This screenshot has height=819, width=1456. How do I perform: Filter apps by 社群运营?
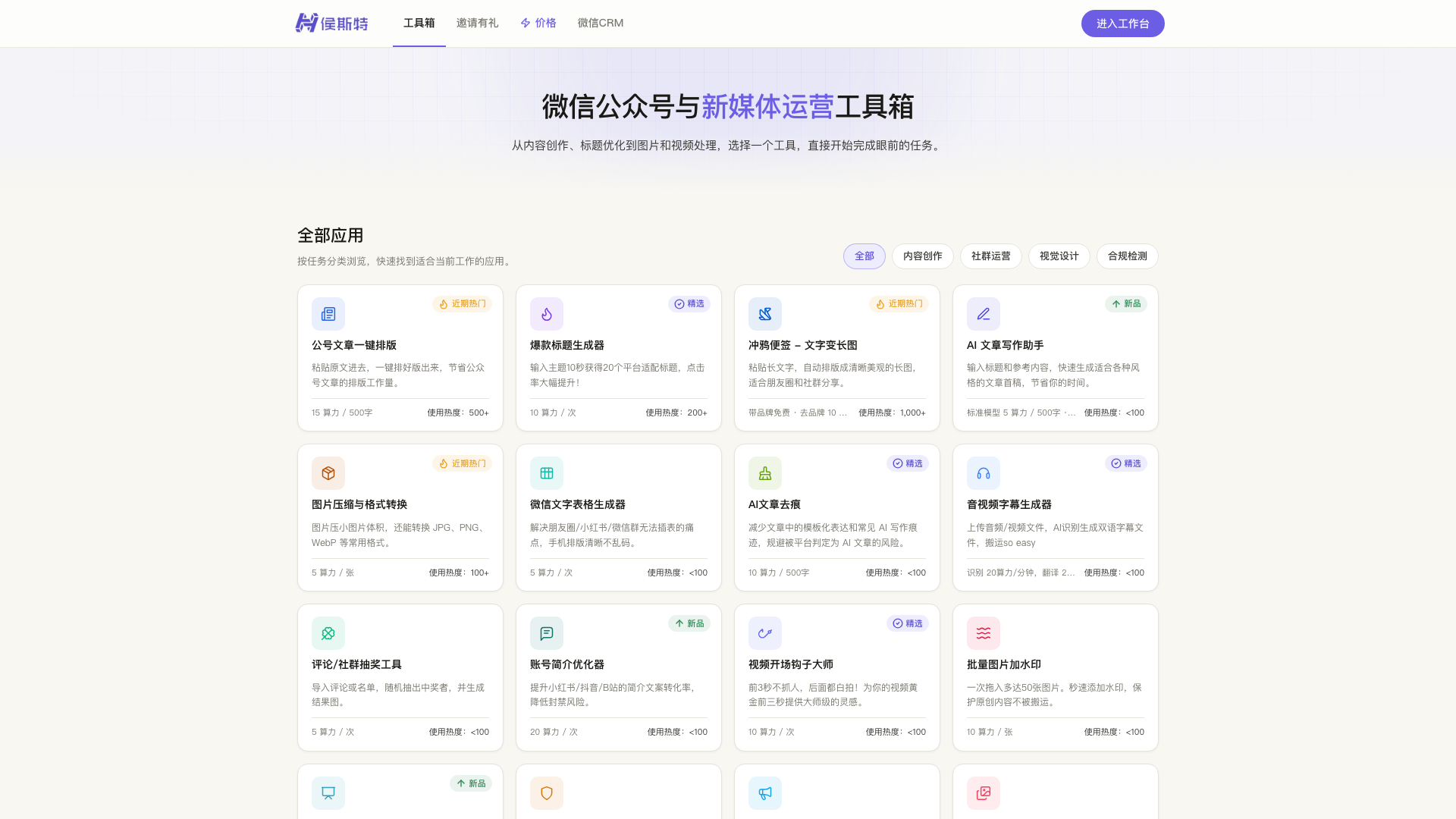click(x=991, y=256)
